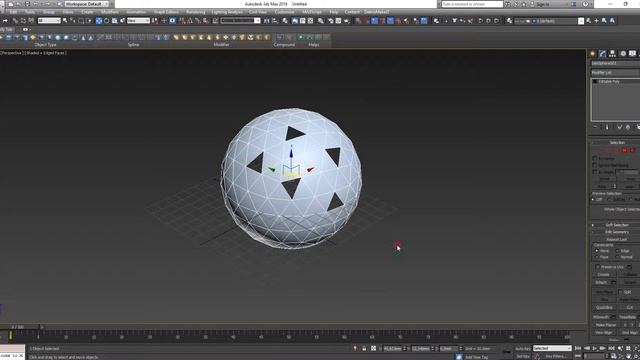
Task: Click Save File in quick access toolbar
Action: 27,4
